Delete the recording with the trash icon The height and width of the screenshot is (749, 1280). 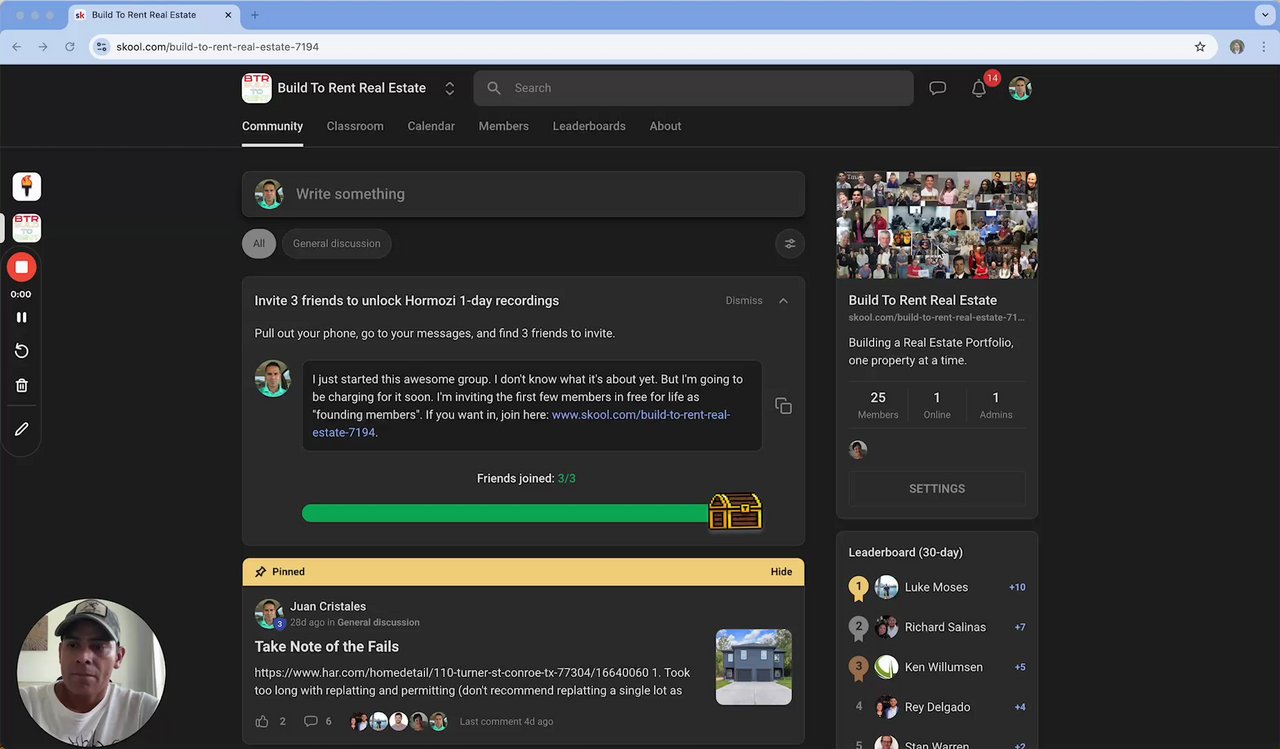click(x=21, y=385)
